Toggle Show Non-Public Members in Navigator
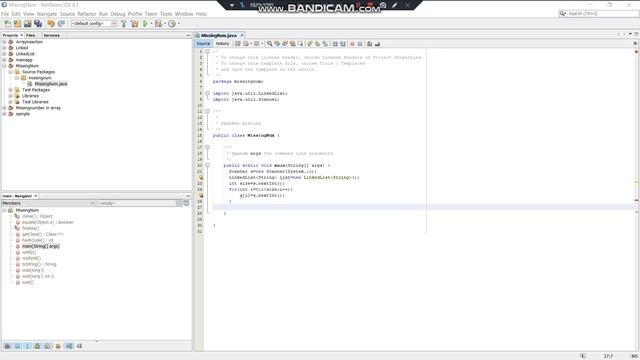Screen dimensions: 640x360 click(x=37, y=346)
